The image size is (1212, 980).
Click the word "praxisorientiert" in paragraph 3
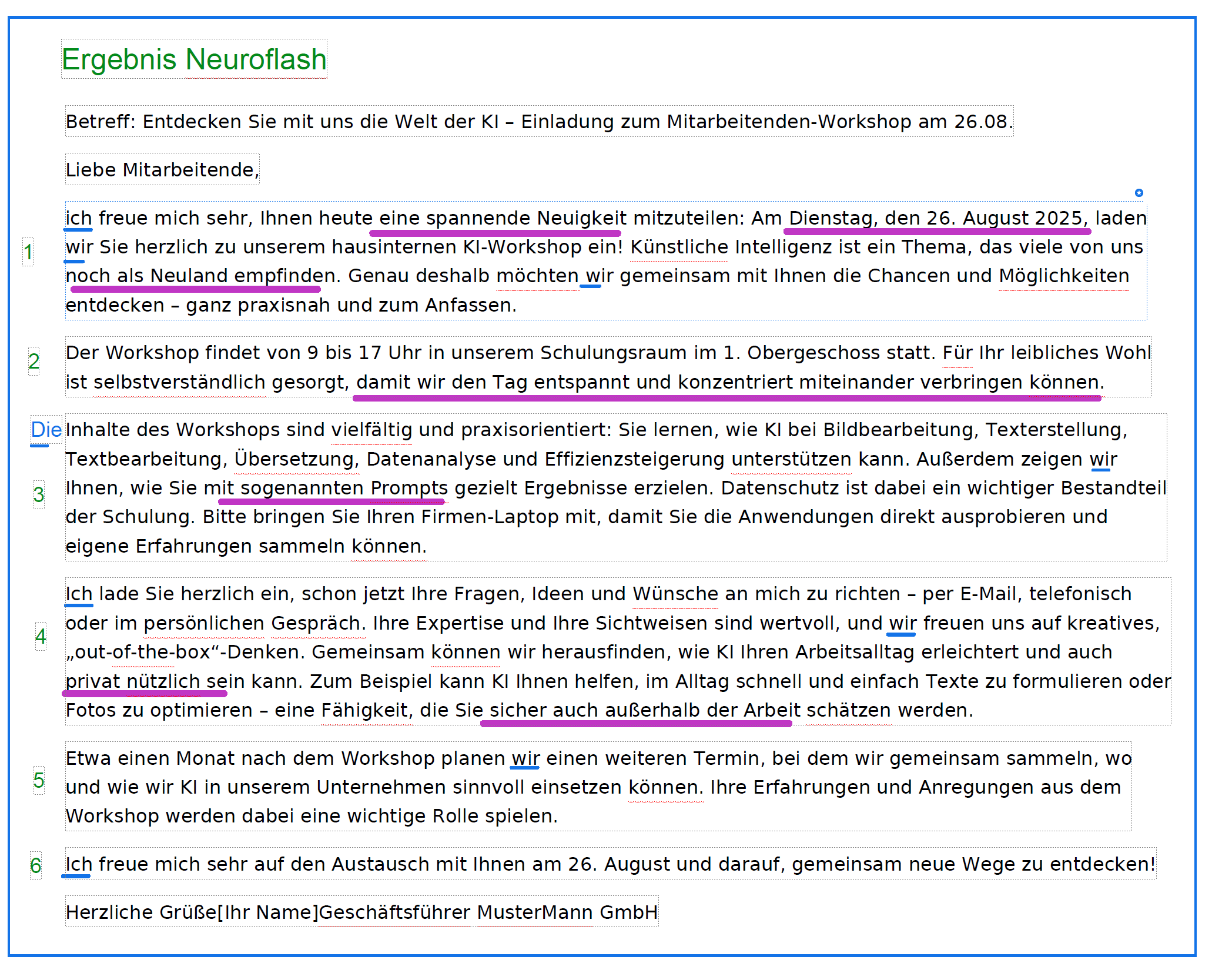pos(533,430)
